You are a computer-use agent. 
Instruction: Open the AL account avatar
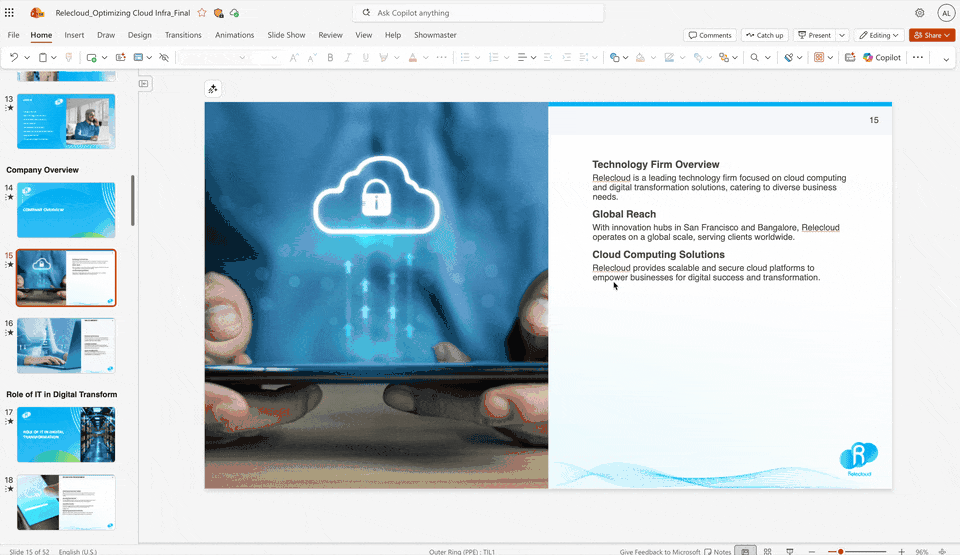(946, 13)
